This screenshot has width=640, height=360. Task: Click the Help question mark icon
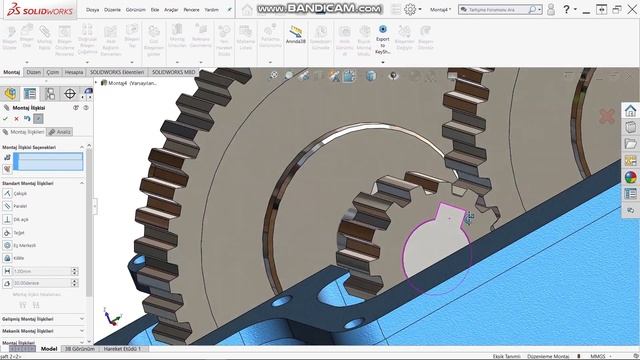566,9
